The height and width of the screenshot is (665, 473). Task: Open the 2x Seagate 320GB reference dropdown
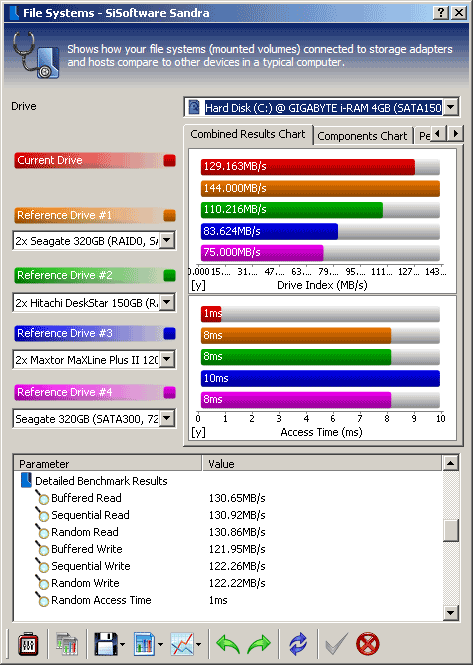coord(167,240)
